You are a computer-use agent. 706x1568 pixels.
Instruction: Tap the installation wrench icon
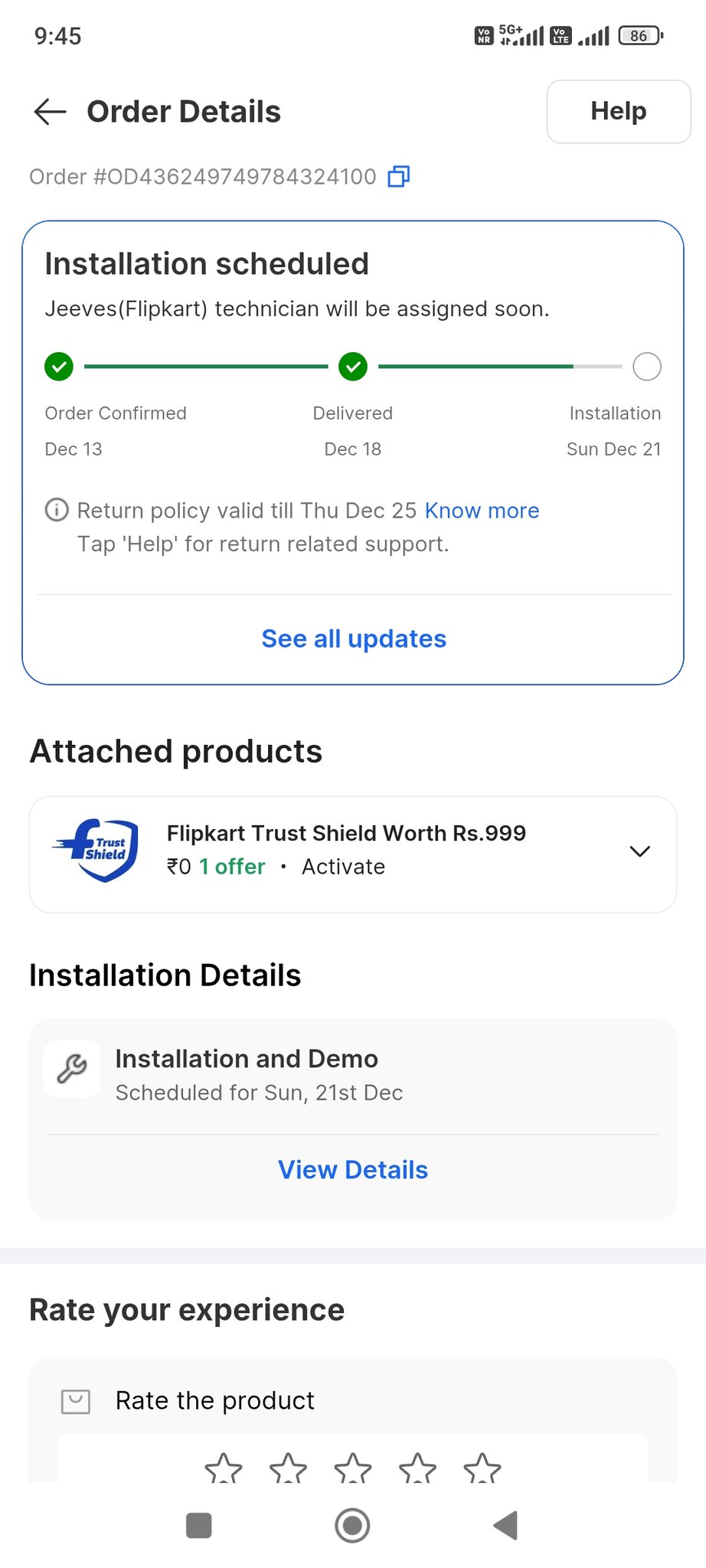(x=72, y=1069)
